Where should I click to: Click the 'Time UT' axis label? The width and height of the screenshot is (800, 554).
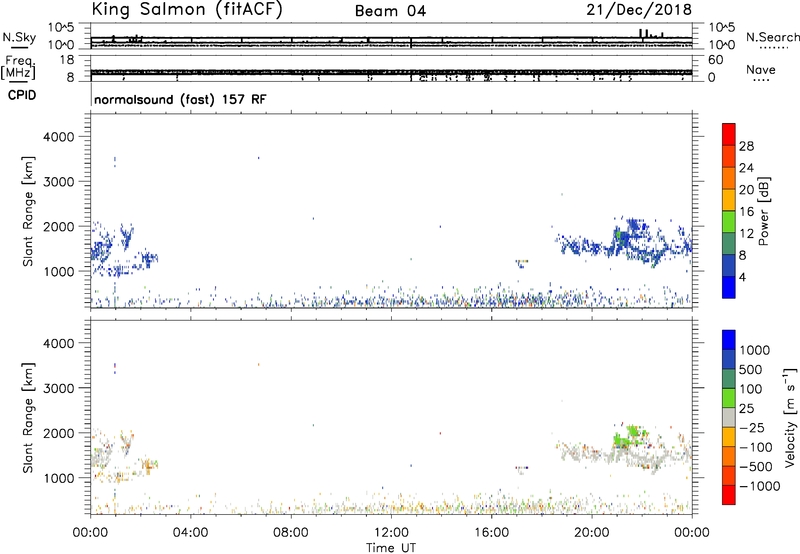click(x=391, y=548)
